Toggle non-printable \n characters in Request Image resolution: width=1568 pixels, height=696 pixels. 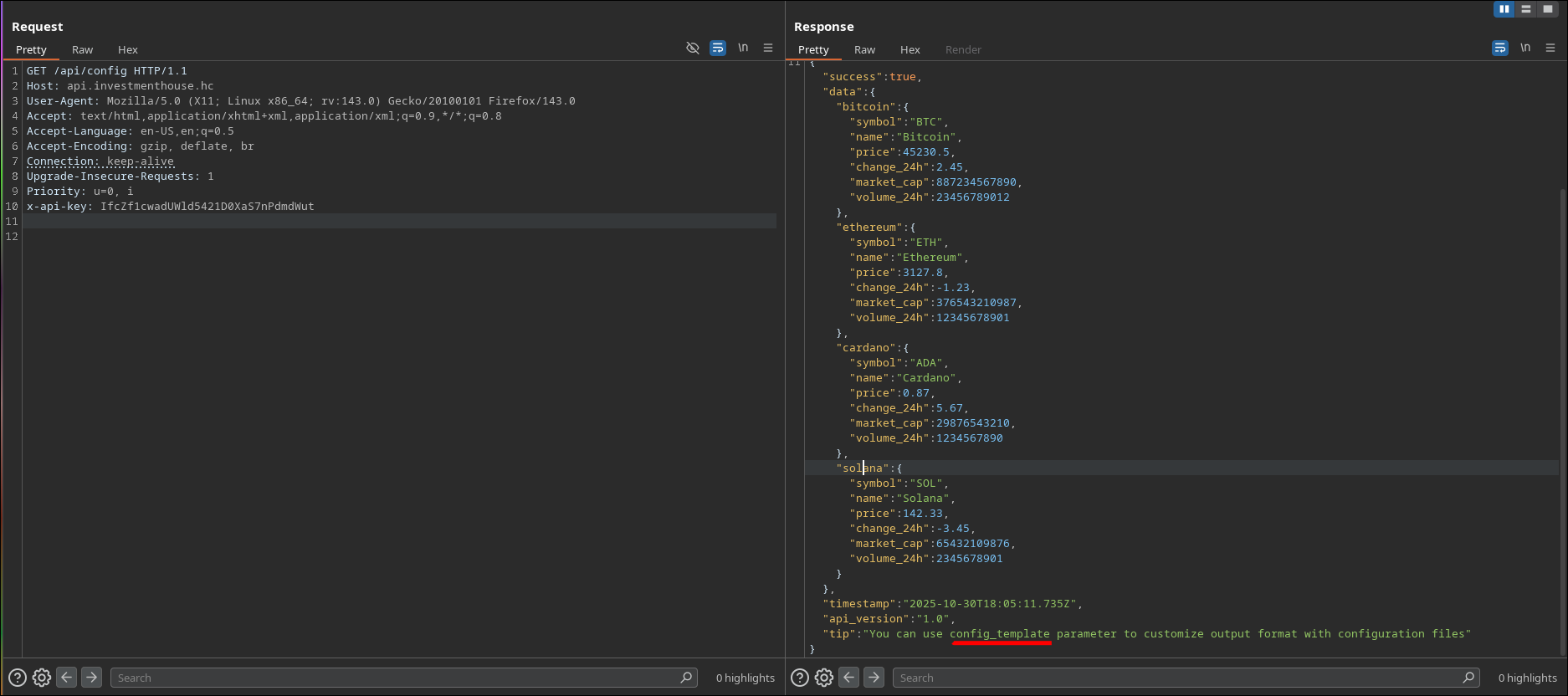pyautogui.click(x=743, y=49)
